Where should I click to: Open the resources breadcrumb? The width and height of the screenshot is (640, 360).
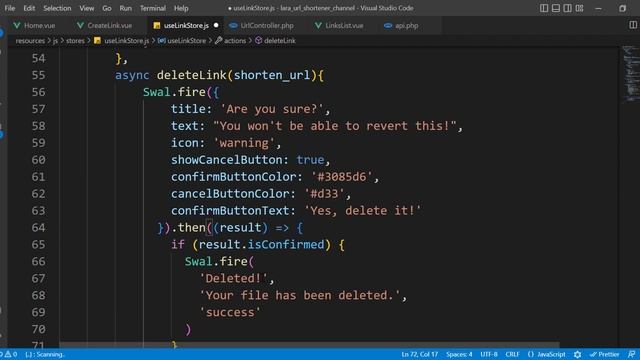pyautogui.click(x=30, y=41)
